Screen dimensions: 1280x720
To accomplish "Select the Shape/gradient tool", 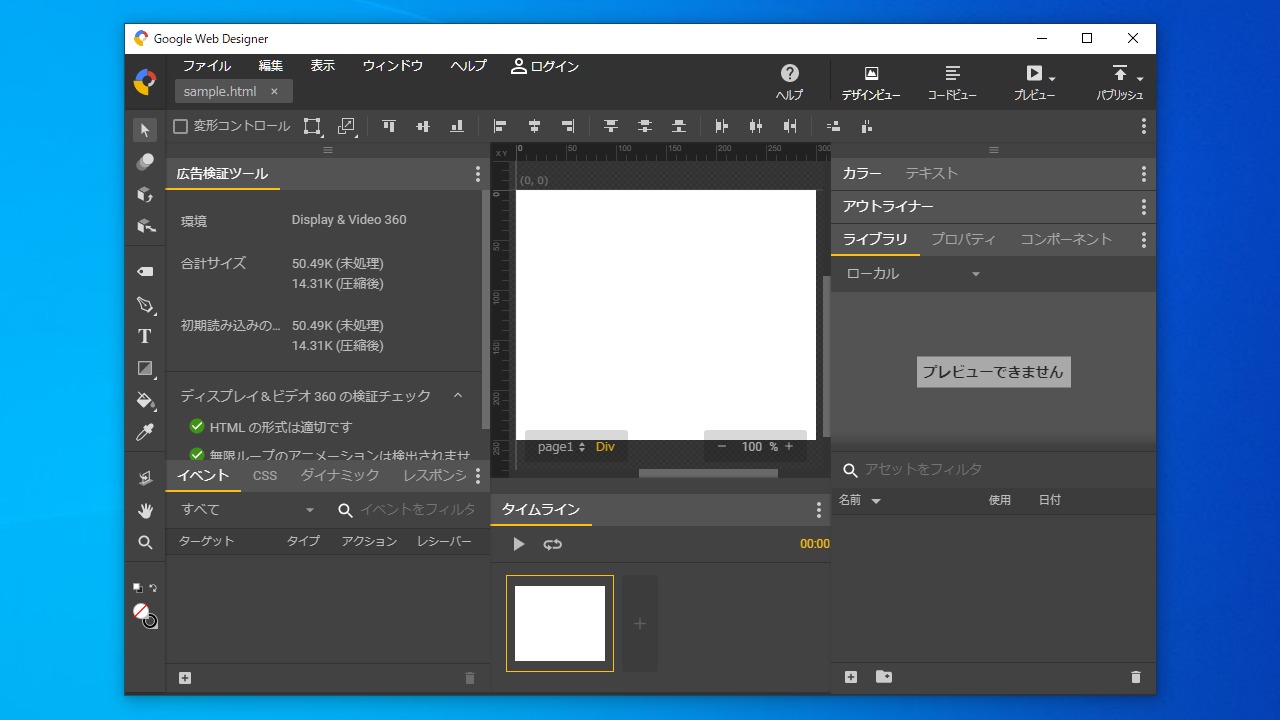I will [x=145, y=368].
